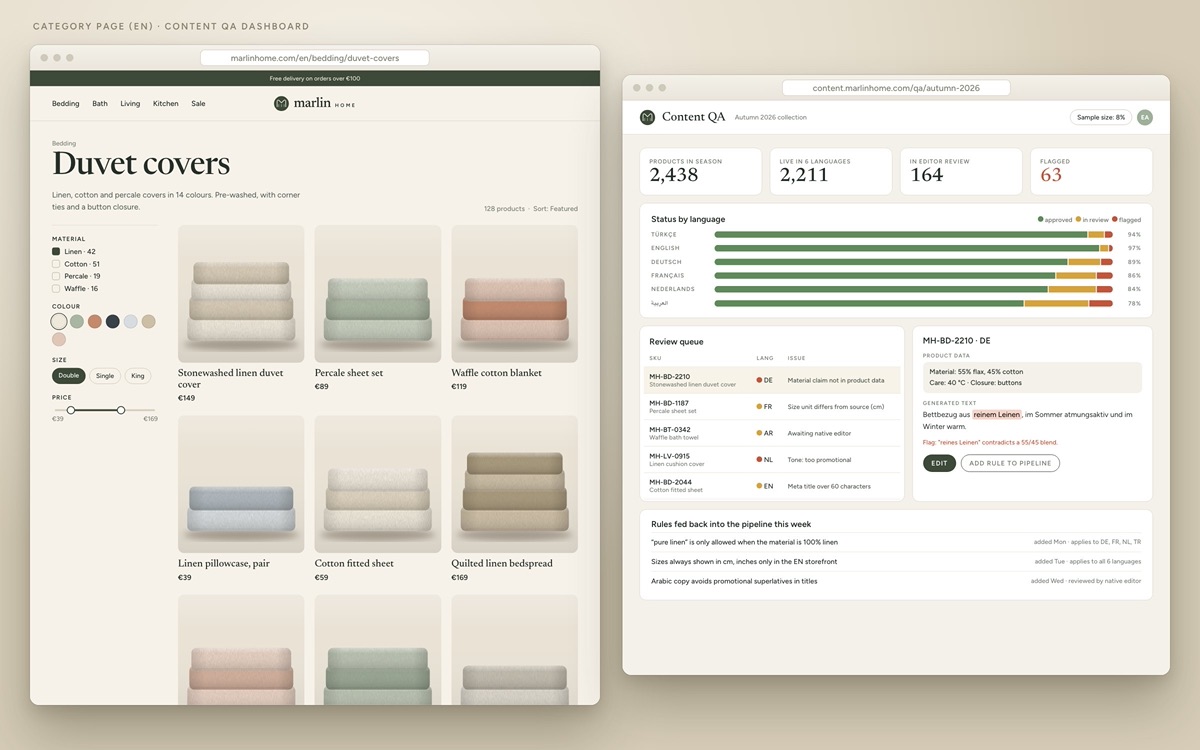Screen dimensions: 1200x750
Task: Click the Flagged 63 stat card
Action: [x=1091, y=172]
